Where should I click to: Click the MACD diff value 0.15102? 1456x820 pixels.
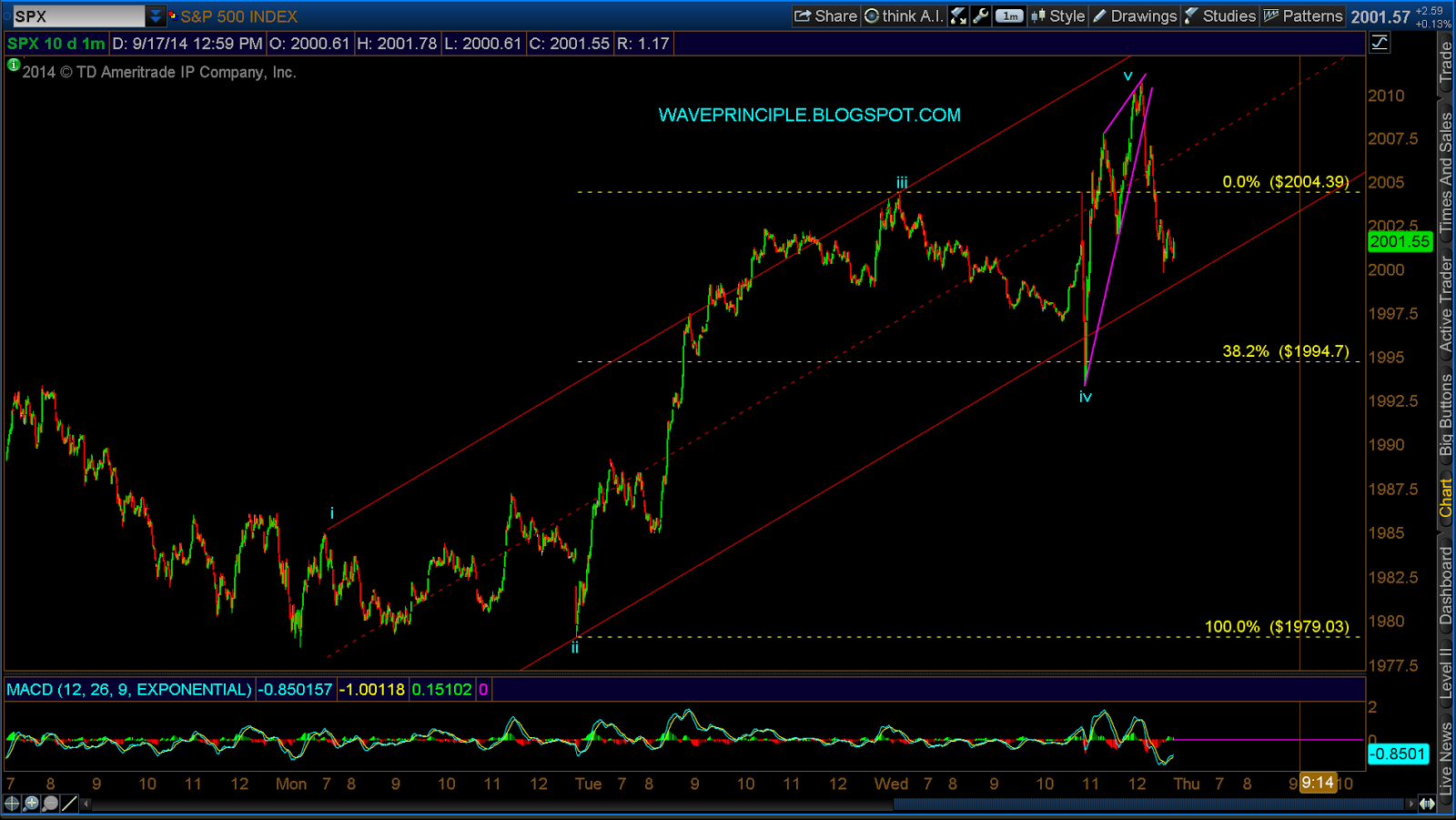coord(441,690)
